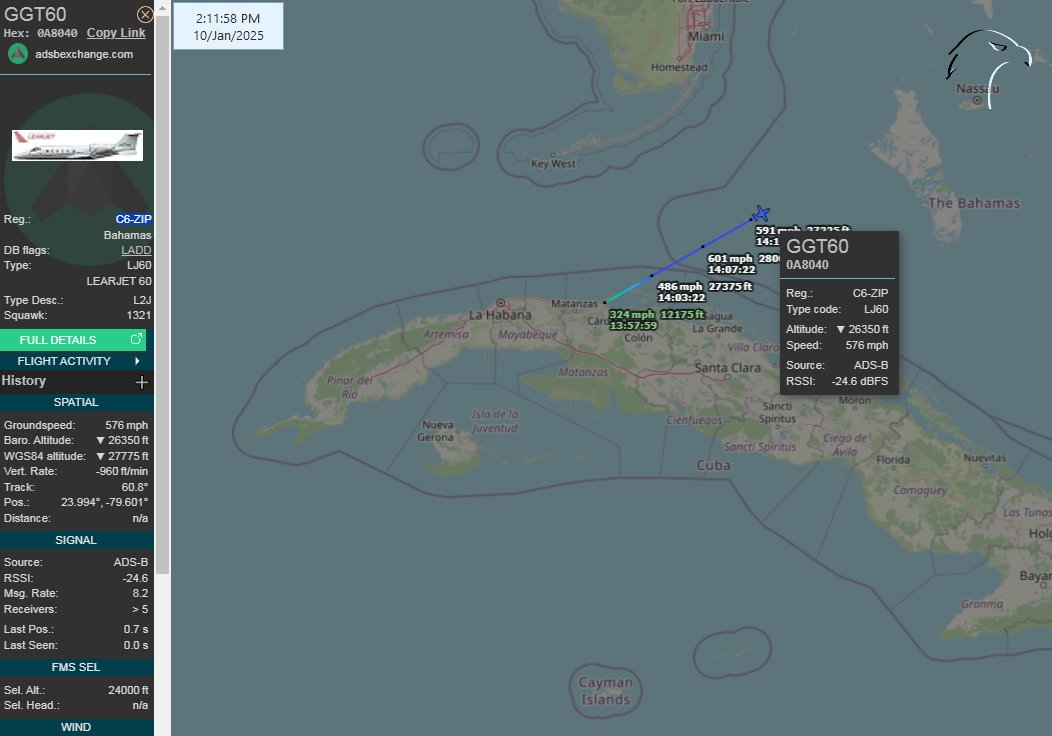This screenshot has height=736, width=1052.
Task: Click the adsbexchange.com logo icon
Action: (17, 54)
